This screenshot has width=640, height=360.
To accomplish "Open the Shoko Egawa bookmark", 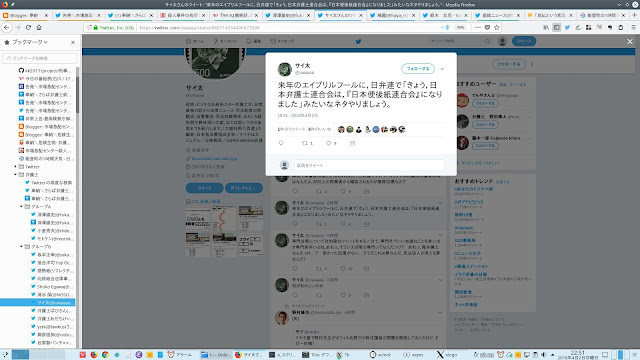I will tap(52, 287).
